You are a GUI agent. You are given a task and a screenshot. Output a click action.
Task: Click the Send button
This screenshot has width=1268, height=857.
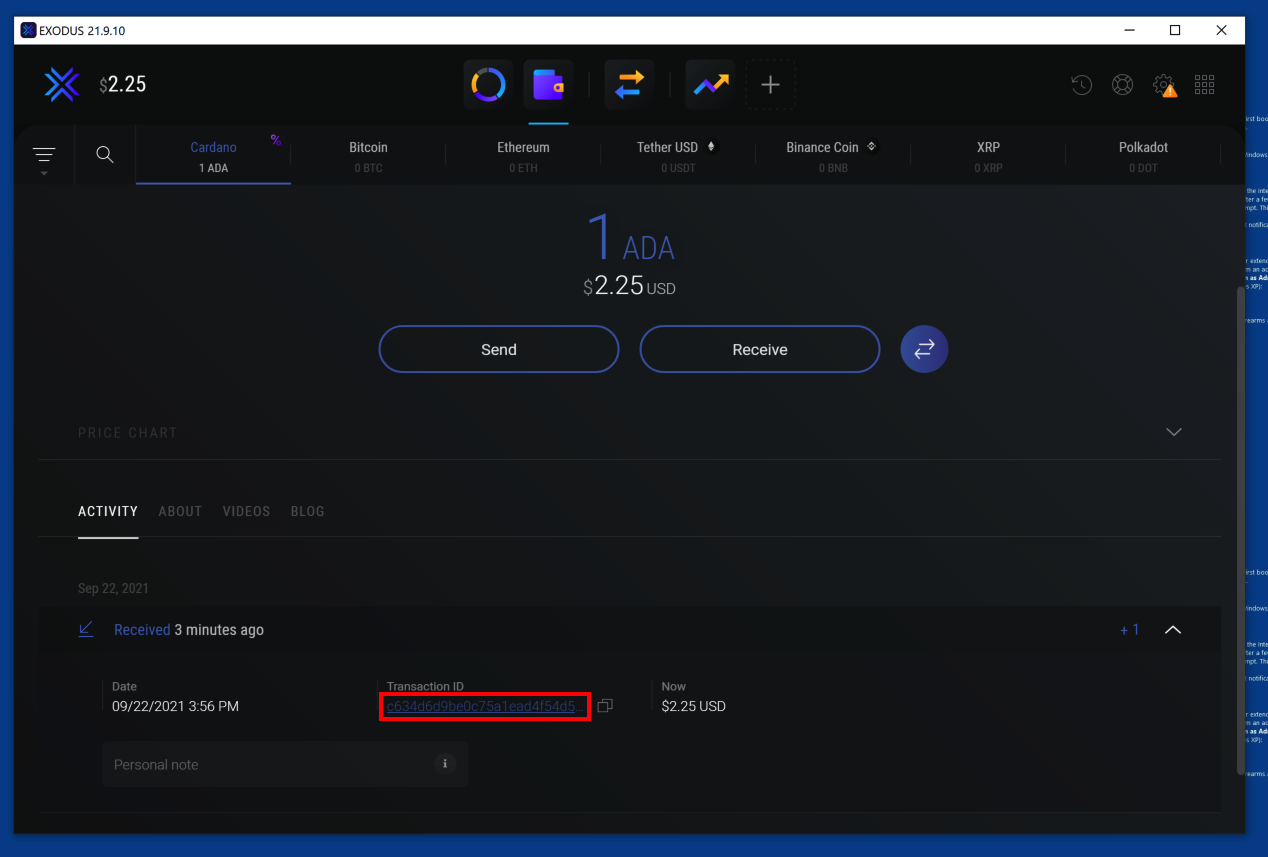(498, 349)
